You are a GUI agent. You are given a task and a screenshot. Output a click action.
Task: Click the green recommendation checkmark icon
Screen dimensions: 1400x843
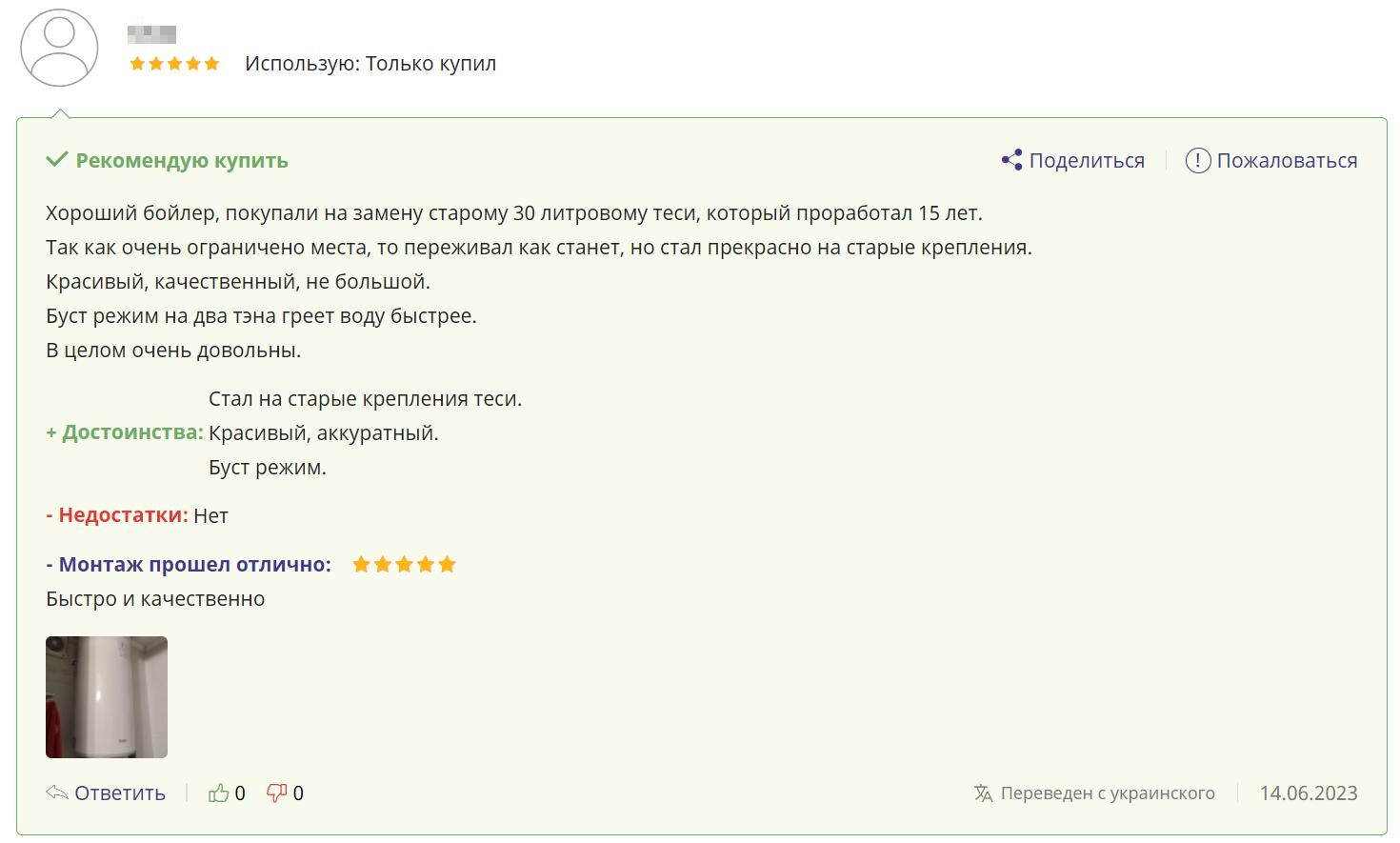coord(57,159)
